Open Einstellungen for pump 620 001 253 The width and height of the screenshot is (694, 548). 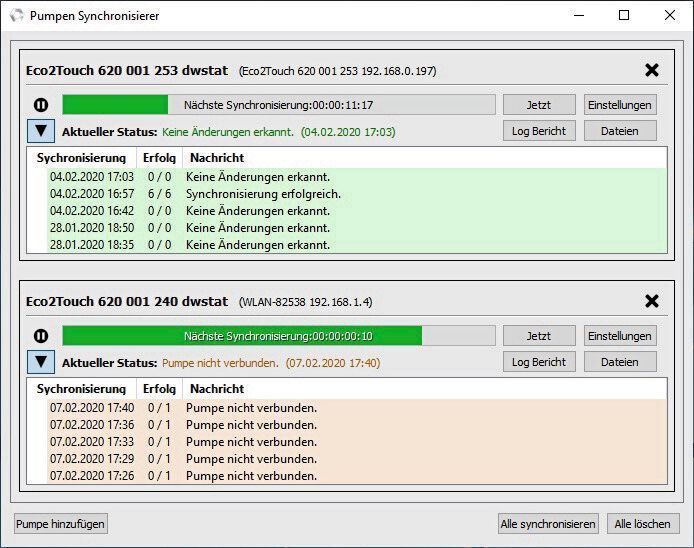click(620, 105)
